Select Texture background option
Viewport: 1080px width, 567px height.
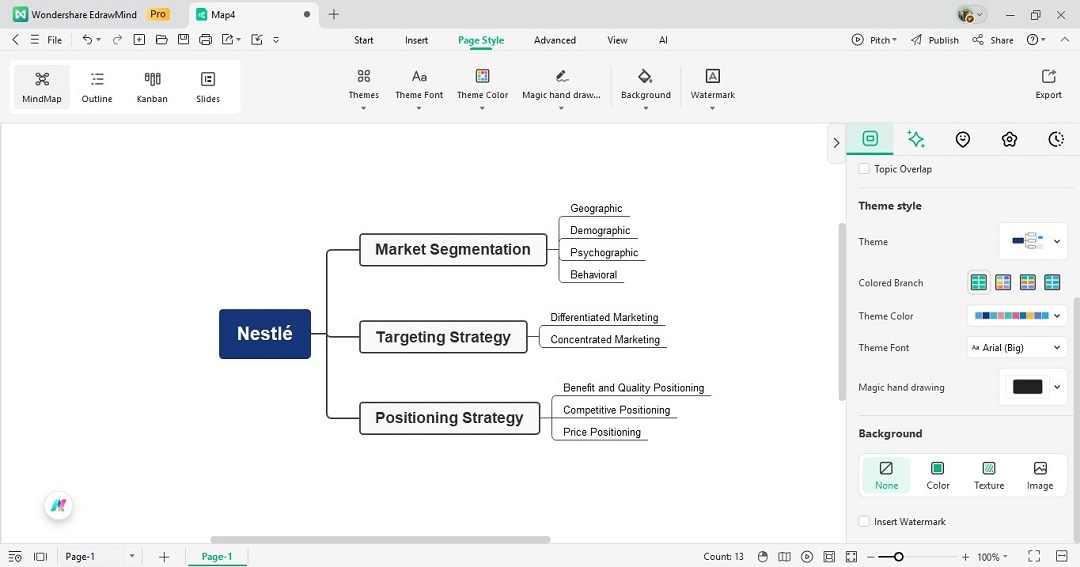(988, 475)
